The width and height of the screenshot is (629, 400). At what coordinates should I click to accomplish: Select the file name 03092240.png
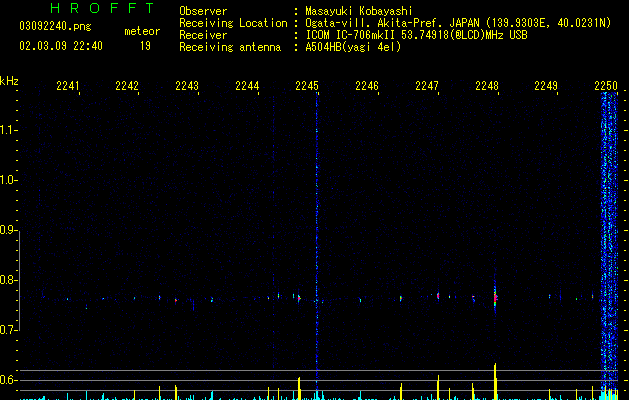(55, 26)
